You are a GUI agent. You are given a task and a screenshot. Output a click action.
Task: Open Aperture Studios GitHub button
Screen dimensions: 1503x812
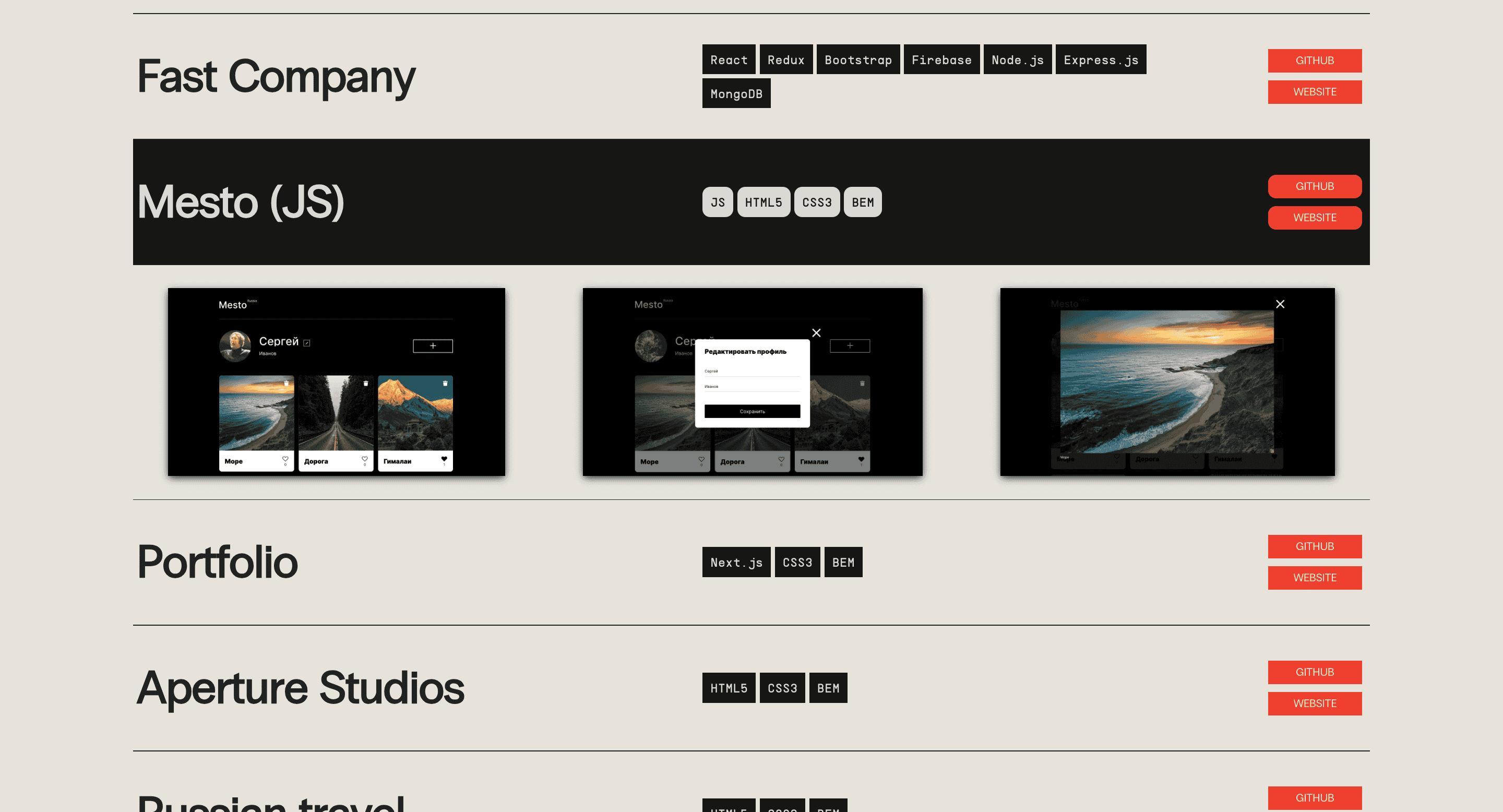[1314, 672]
